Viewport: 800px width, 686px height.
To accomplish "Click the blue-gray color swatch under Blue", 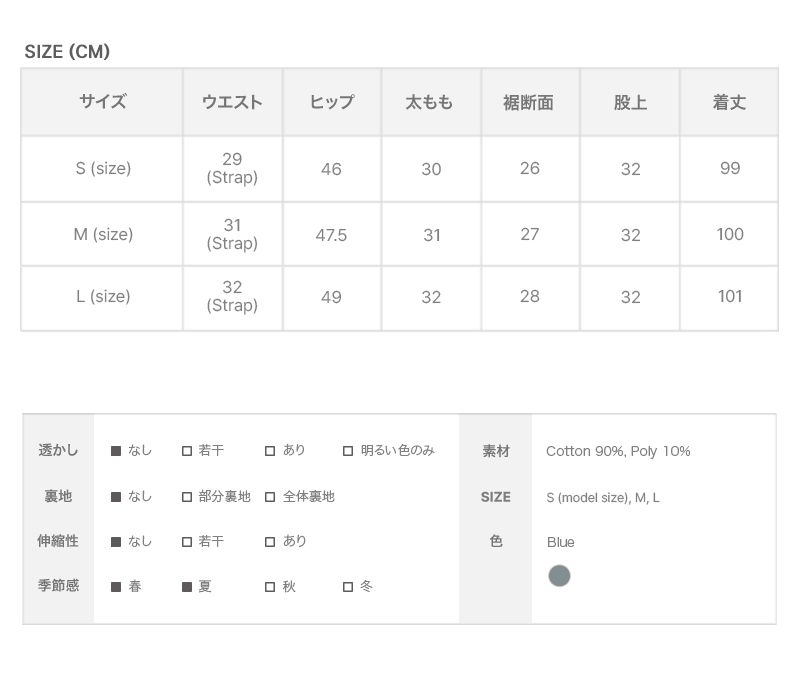I will click(x=559, y=576).
